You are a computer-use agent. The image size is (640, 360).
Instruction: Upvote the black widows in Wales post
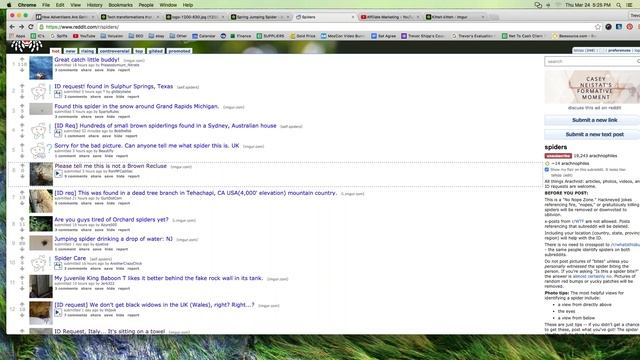[x=22, y=304]
